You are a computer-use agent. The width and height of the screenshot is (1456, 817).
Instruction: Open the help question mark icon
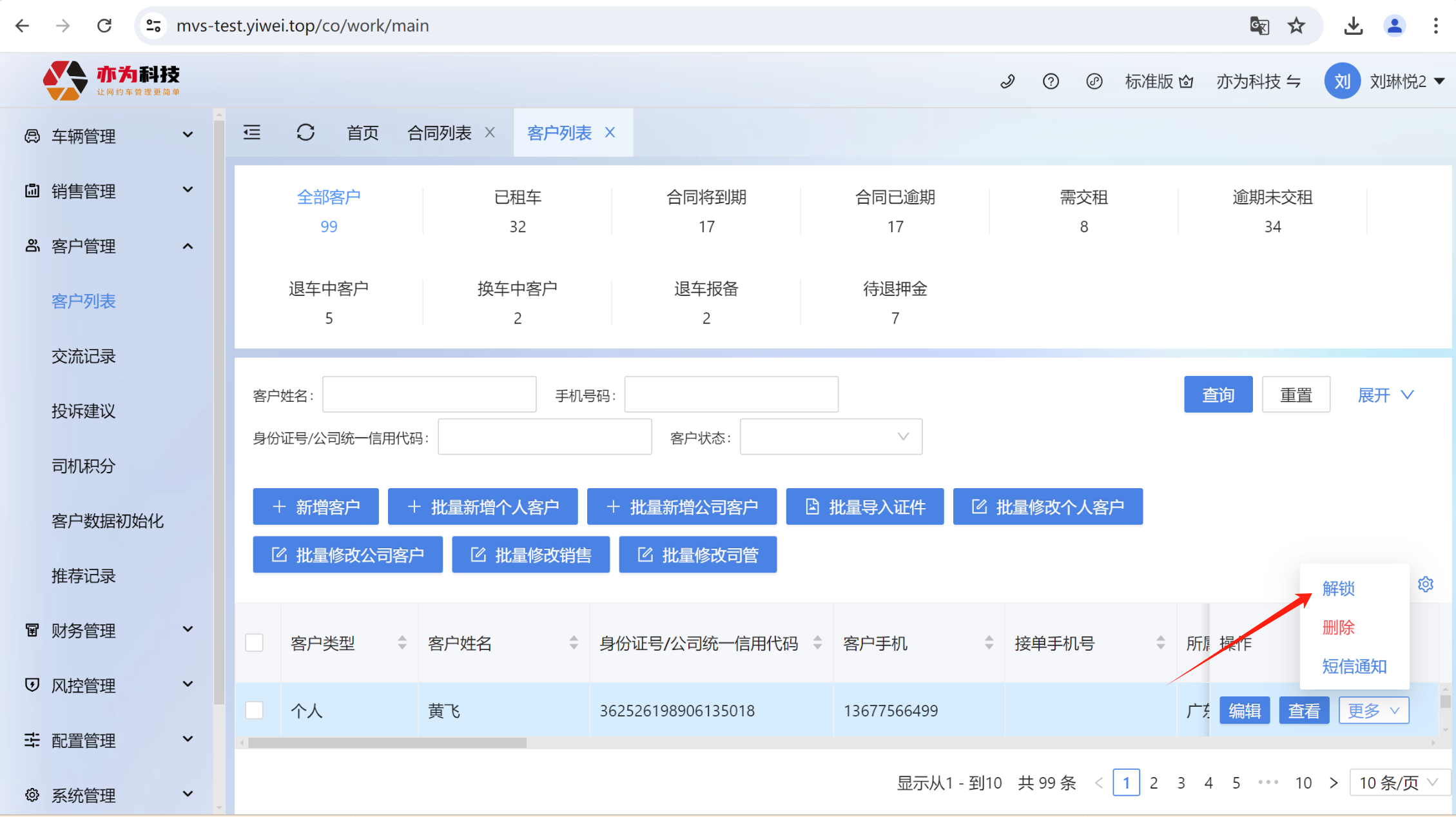1051,81
